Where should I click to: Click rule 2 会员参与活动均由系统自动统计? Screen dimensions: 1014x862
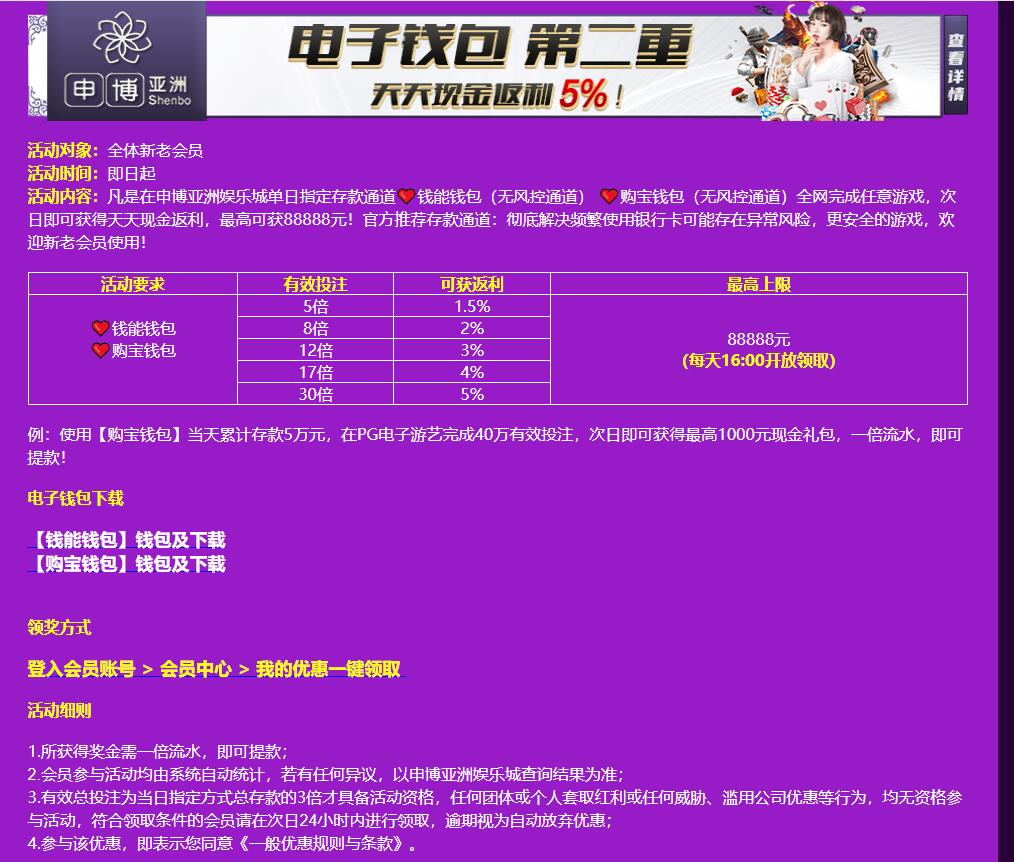[x=325, y=774]
